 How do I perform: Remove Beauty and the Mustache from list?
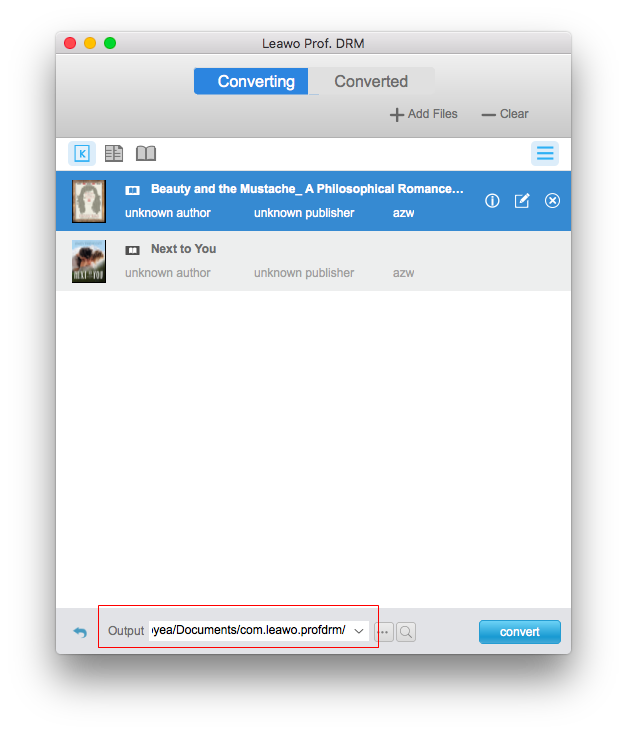pos(552,201)
